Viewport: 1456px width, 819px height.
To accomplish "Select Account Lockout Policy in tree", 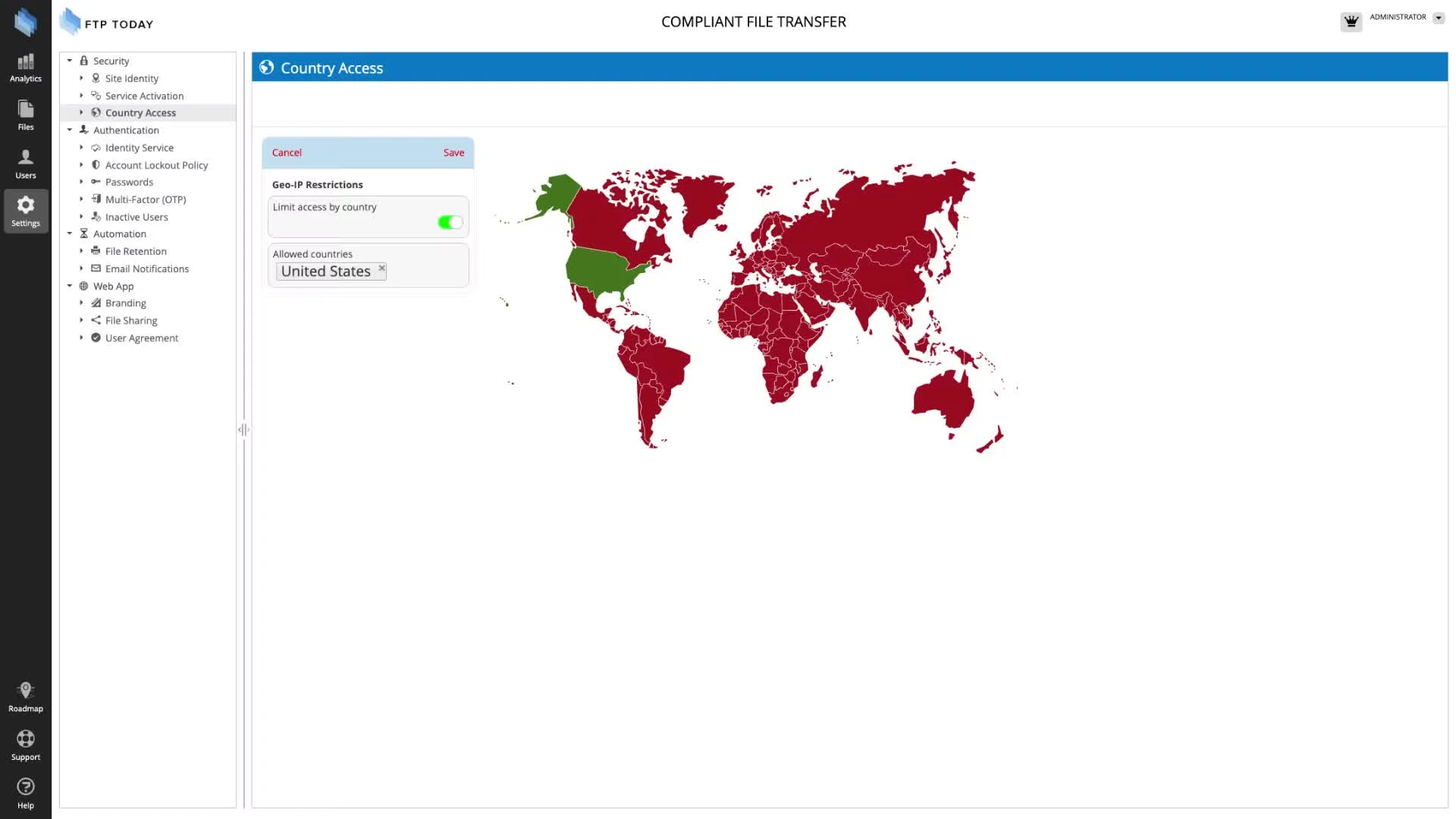I will (156, 165).
